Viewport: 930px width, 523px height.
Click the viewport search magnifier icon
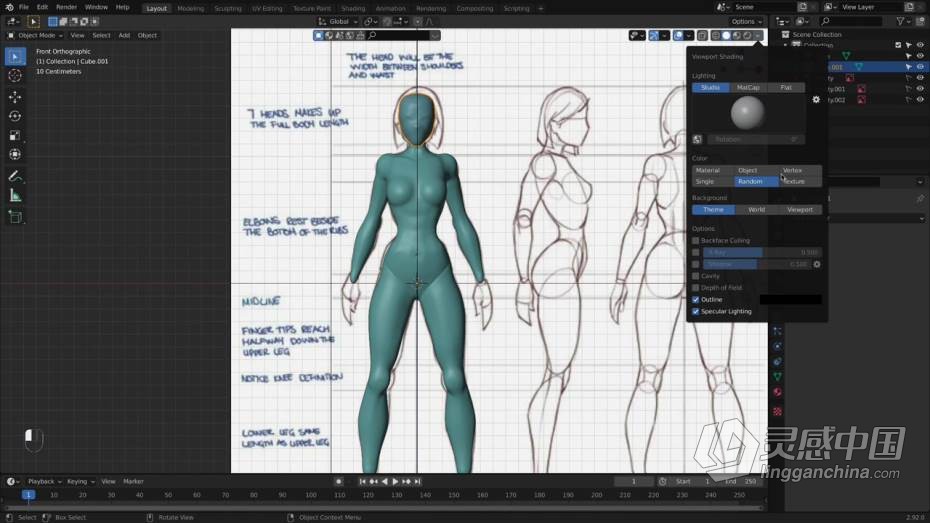click(372, 36)
